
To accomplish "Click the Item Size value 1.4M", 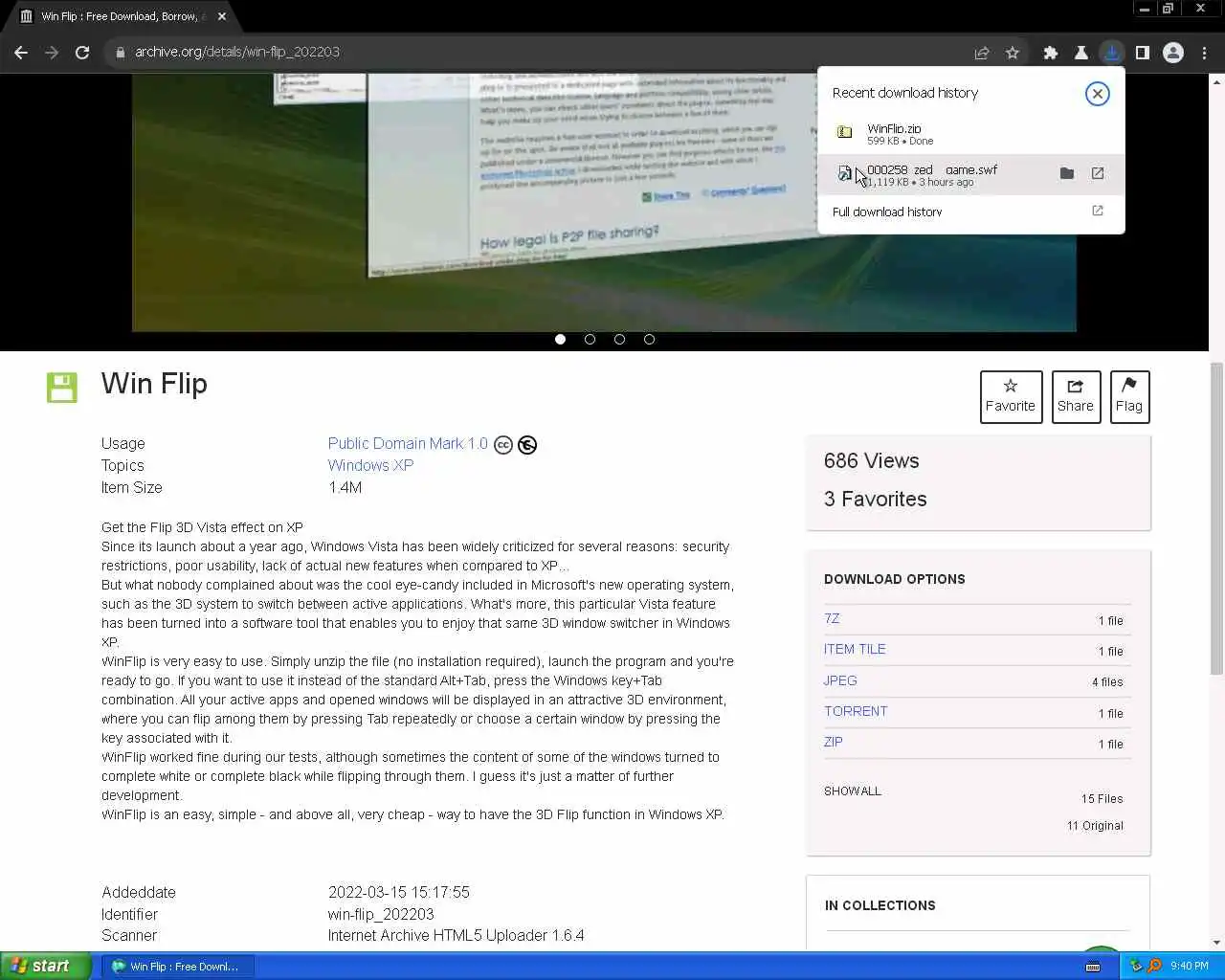I will (x=345, y=488).
